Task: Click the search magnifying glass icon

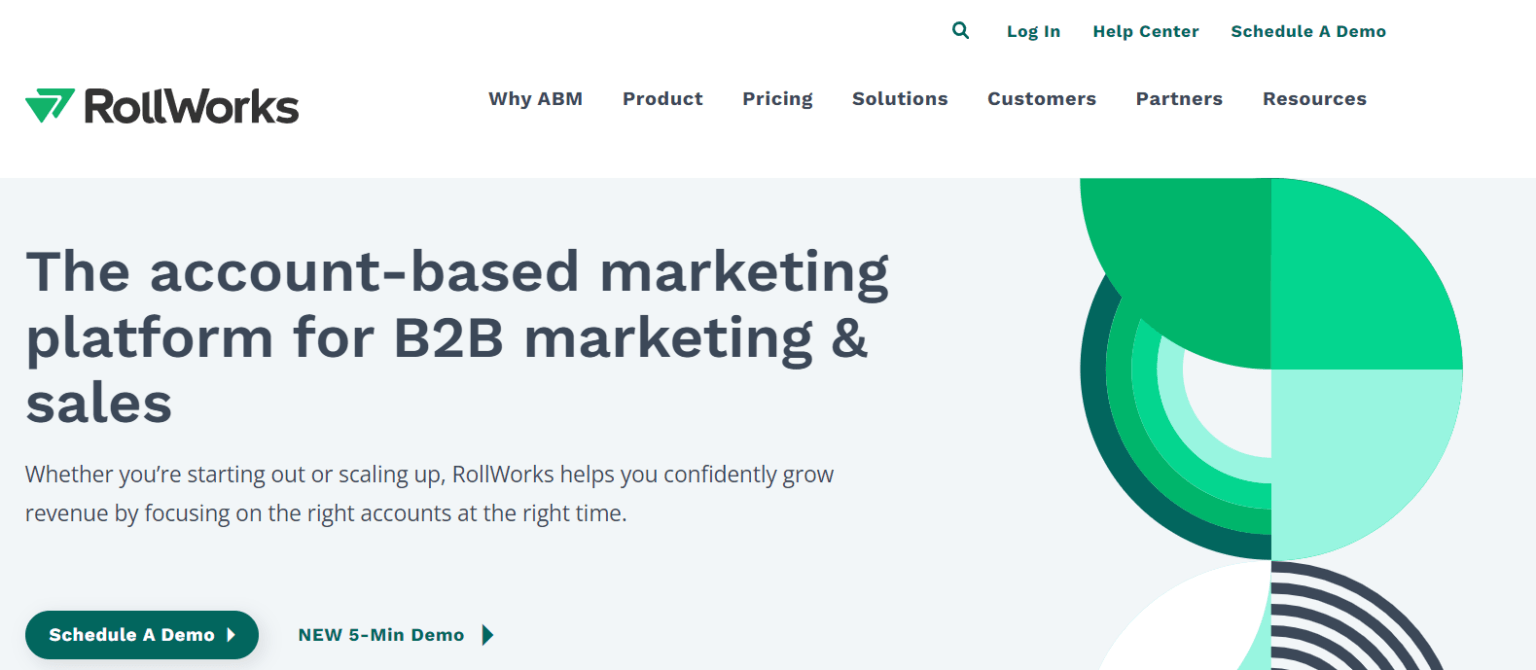Action: click(960, 30)
